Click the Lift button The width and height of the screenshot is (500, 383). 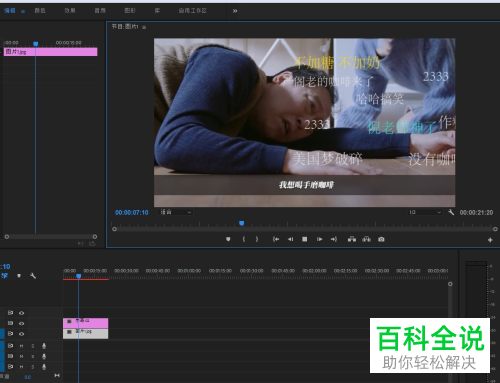(352, 239)
